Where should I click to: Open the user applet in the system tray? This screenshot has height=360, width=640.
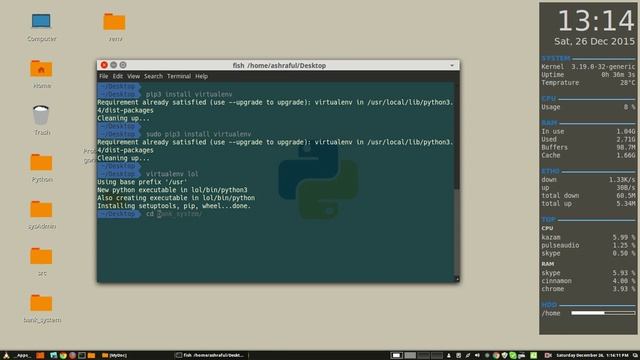pyautogui.click(x=449, y=356)
